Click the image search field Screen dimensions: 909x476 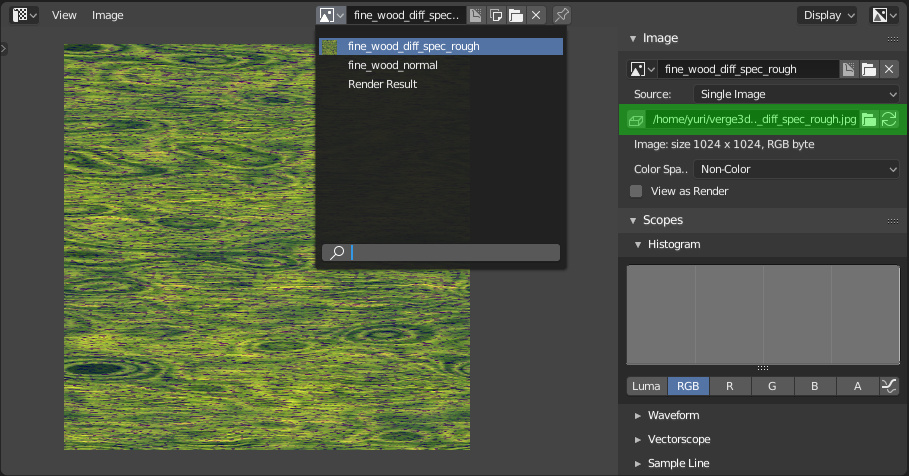[x=452, y=252]
